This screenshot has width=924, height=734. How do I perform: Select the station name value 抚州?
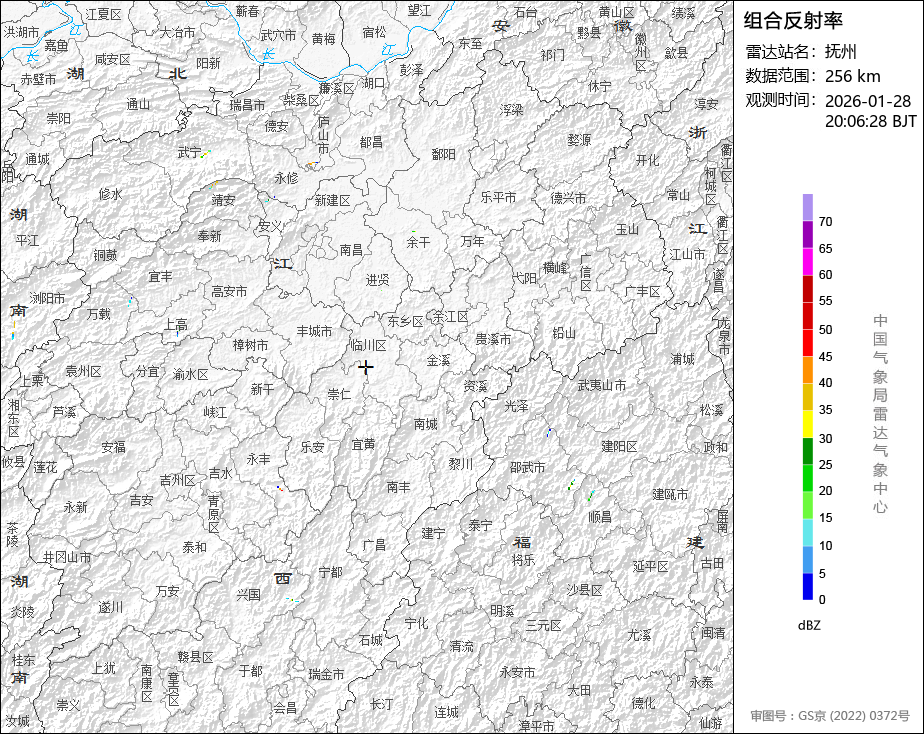tap(840, 52)
